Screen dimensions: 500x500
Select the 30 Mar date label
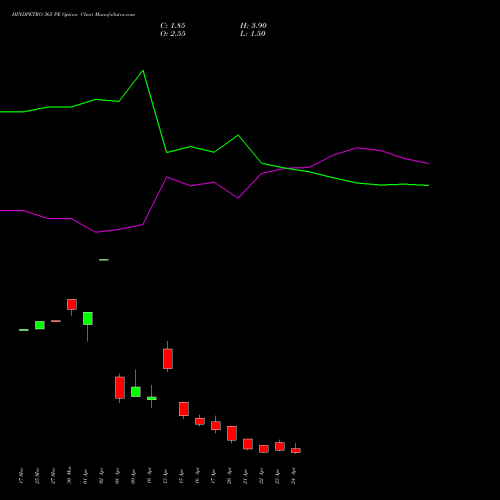point(69,476)
